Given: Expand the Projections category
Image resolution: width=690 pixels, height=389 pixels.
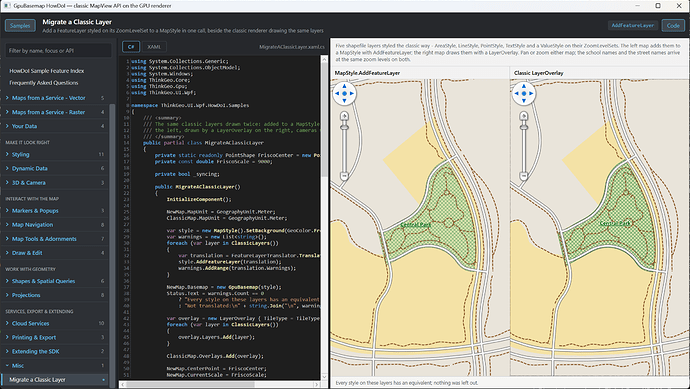Looking at the screenshot, I should [55, 295].
